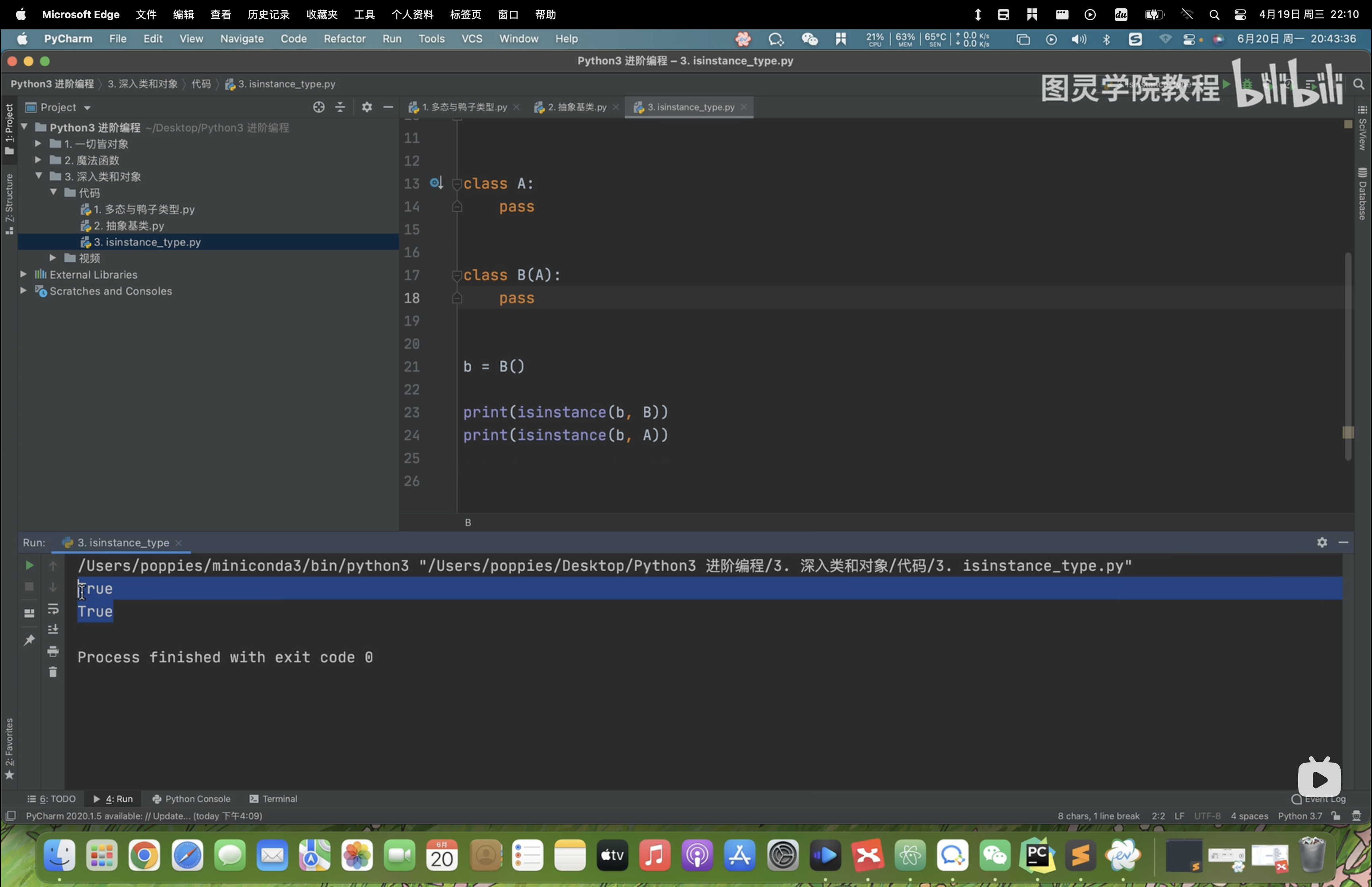This screenshot has width=1372, height=887.
Task: Expand the 1. 一切皆对象 folder
Action: 38,143
